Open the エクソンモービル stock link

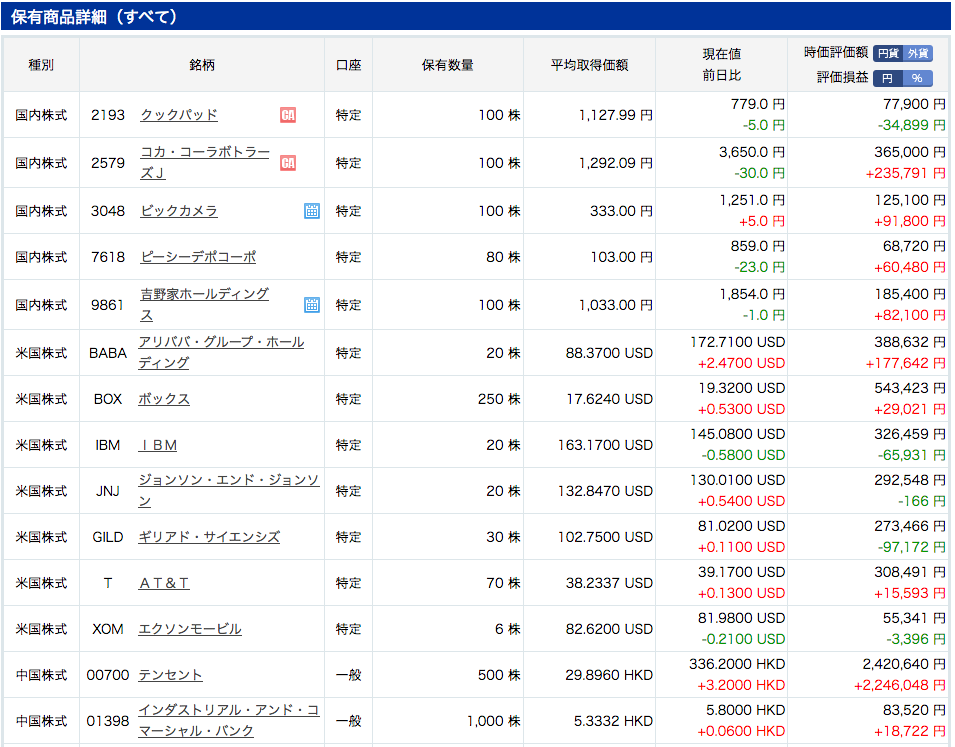[x=190, y=629]
